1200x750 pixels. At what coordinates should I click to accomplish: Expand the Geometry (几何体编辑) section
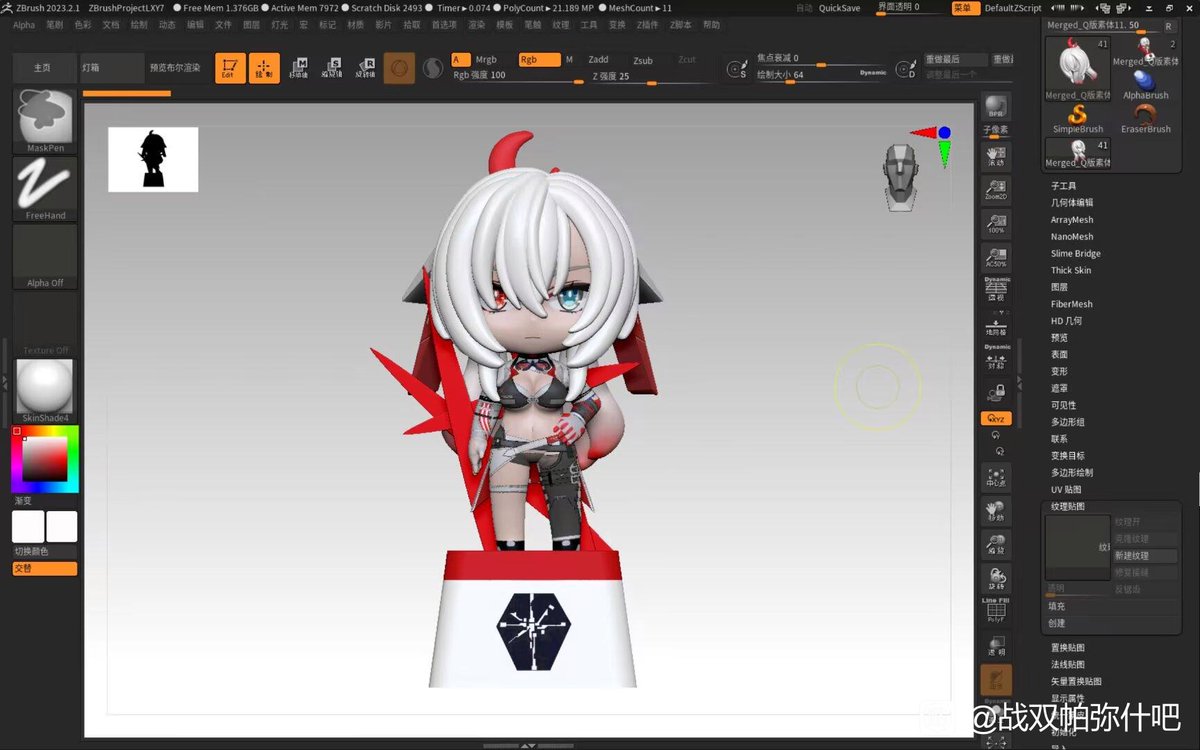1072,203
